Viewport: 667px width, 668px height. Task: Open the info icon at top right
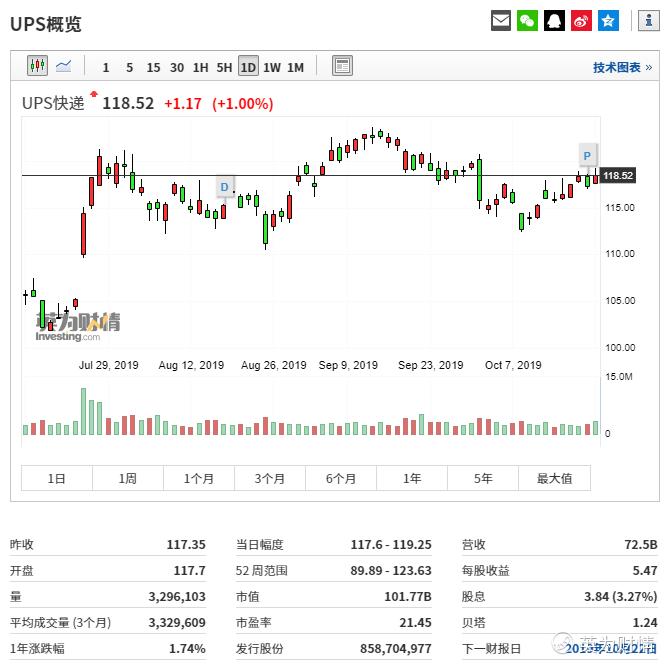click(x=648, y=21)
